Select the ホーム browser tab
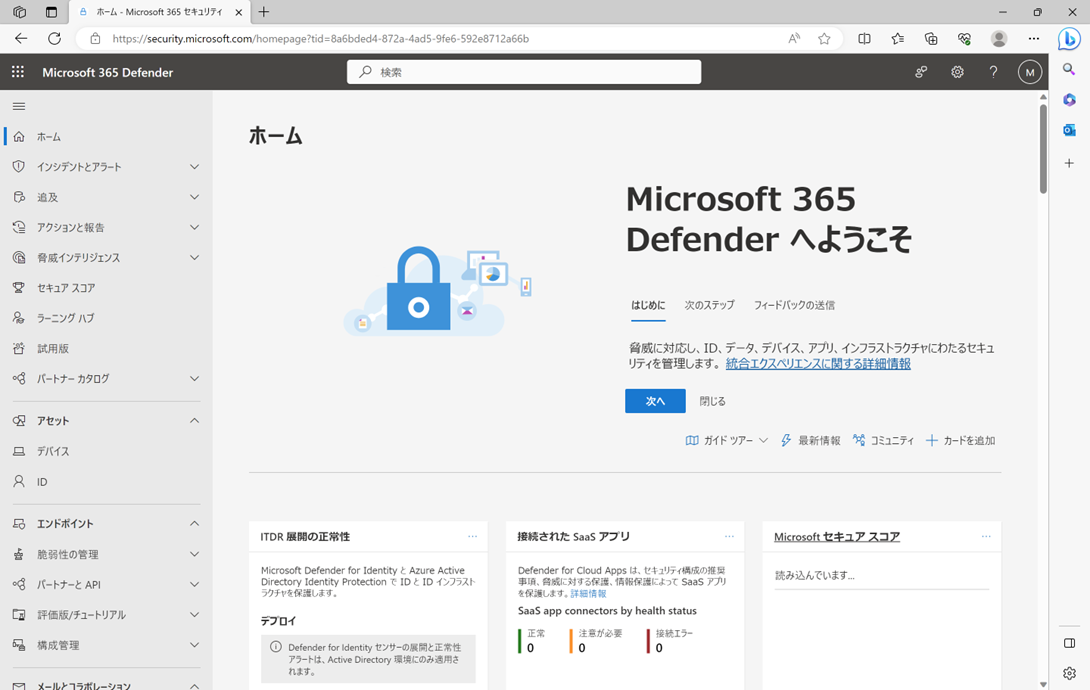The width and height of the screenshot is (1090, 690). tap(160, 12)
